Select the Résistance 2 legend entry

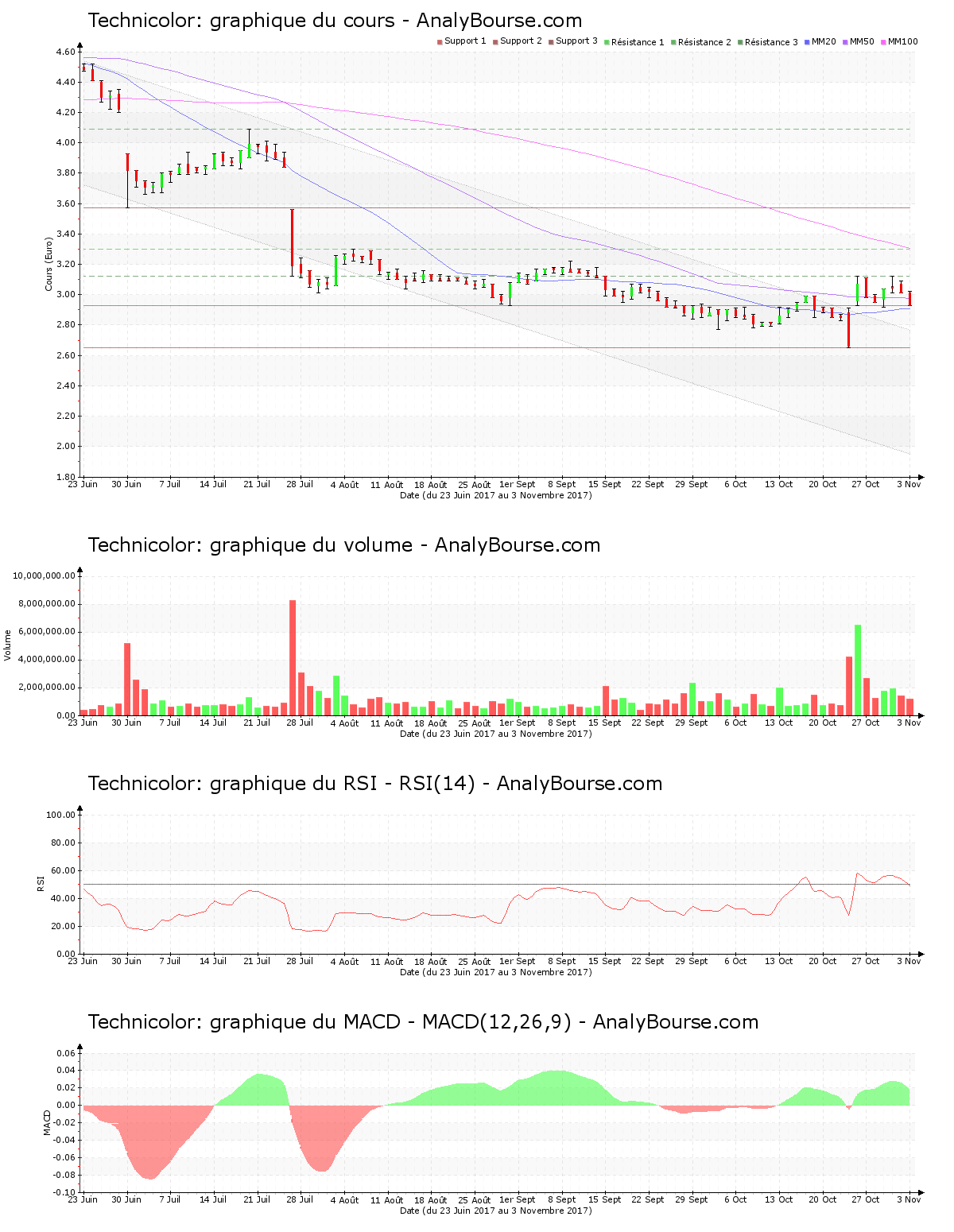pos(701,41)
